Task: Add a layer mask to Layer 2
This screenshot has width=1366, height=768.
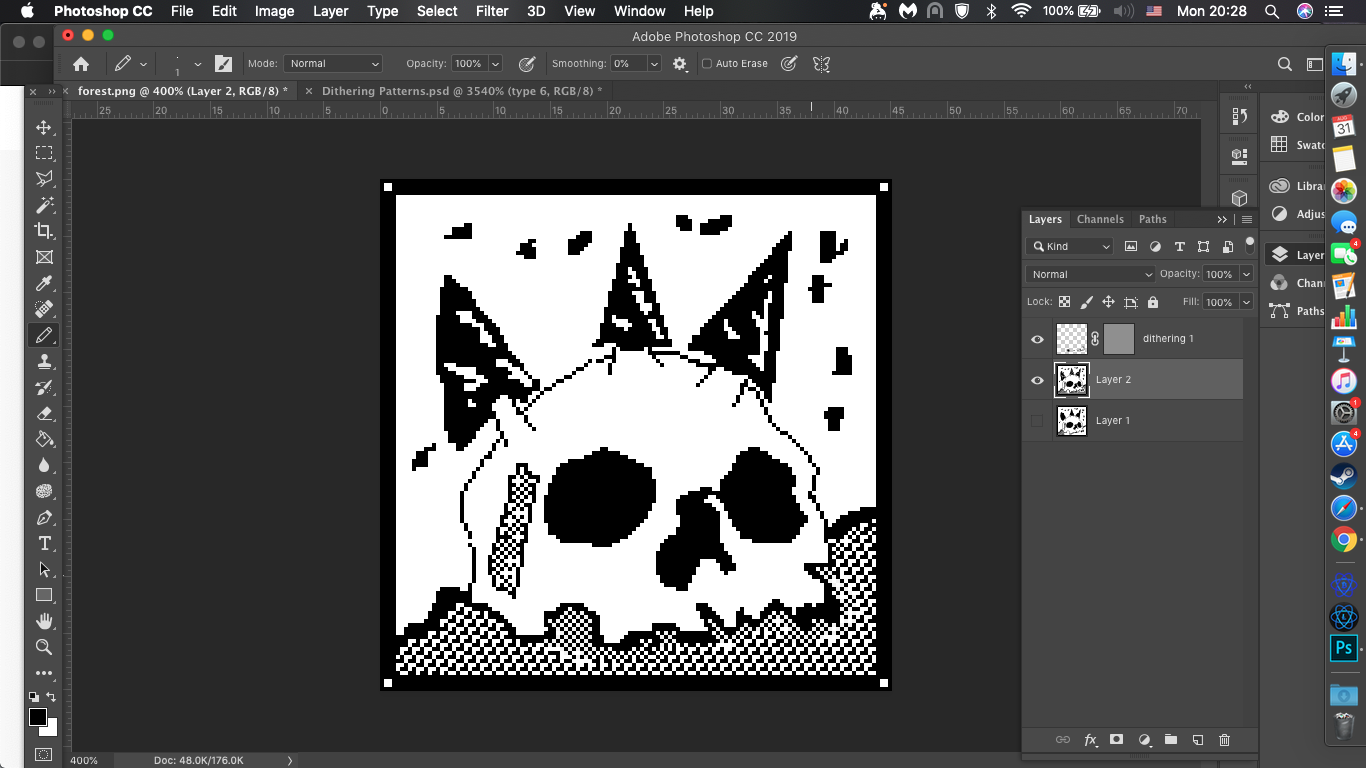Action: (x=1117, y=740)
